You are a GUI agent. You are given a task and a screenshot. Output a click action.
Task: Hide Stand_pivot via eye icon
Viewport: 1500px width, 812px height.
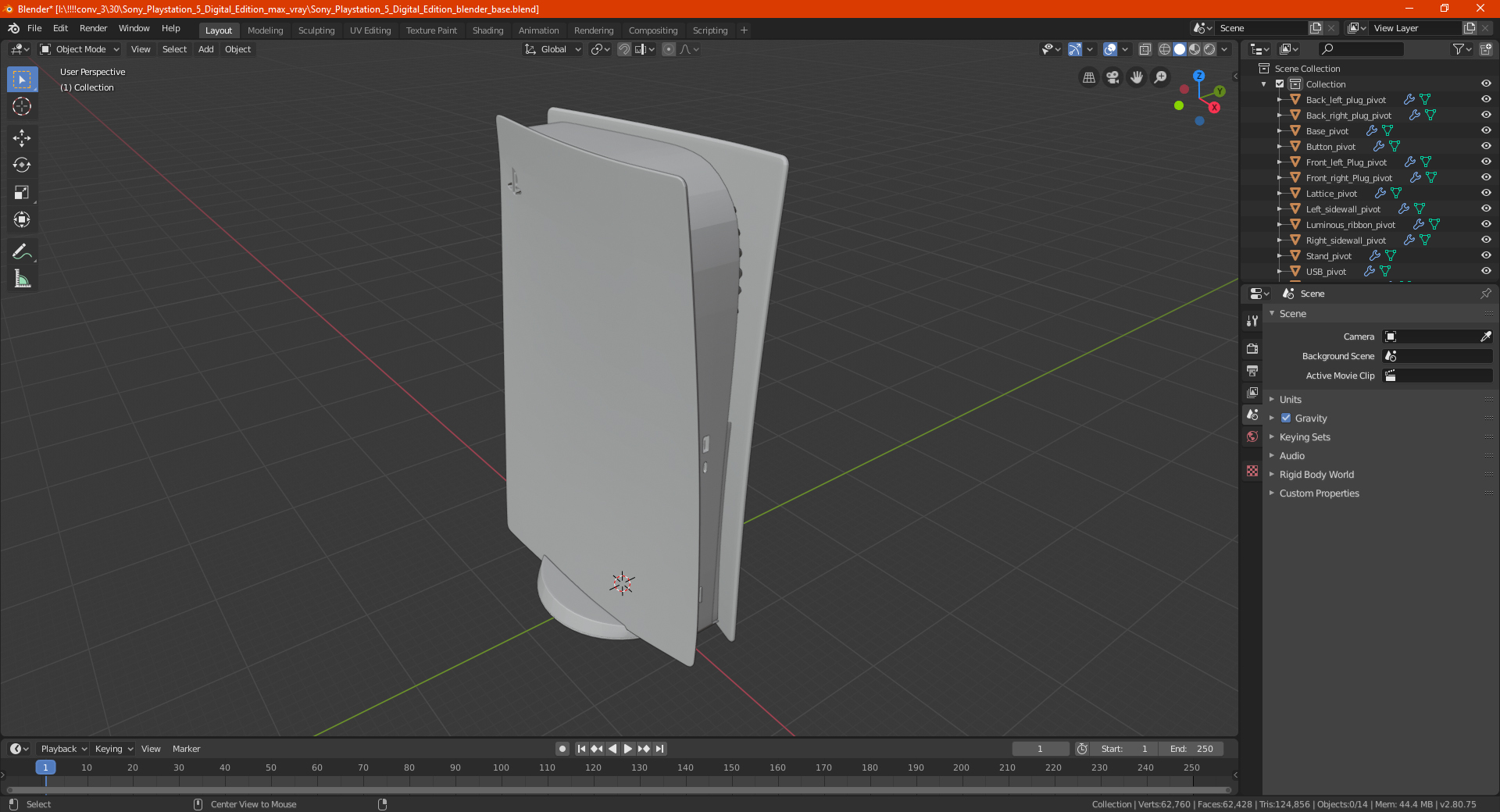(1486, 255)
